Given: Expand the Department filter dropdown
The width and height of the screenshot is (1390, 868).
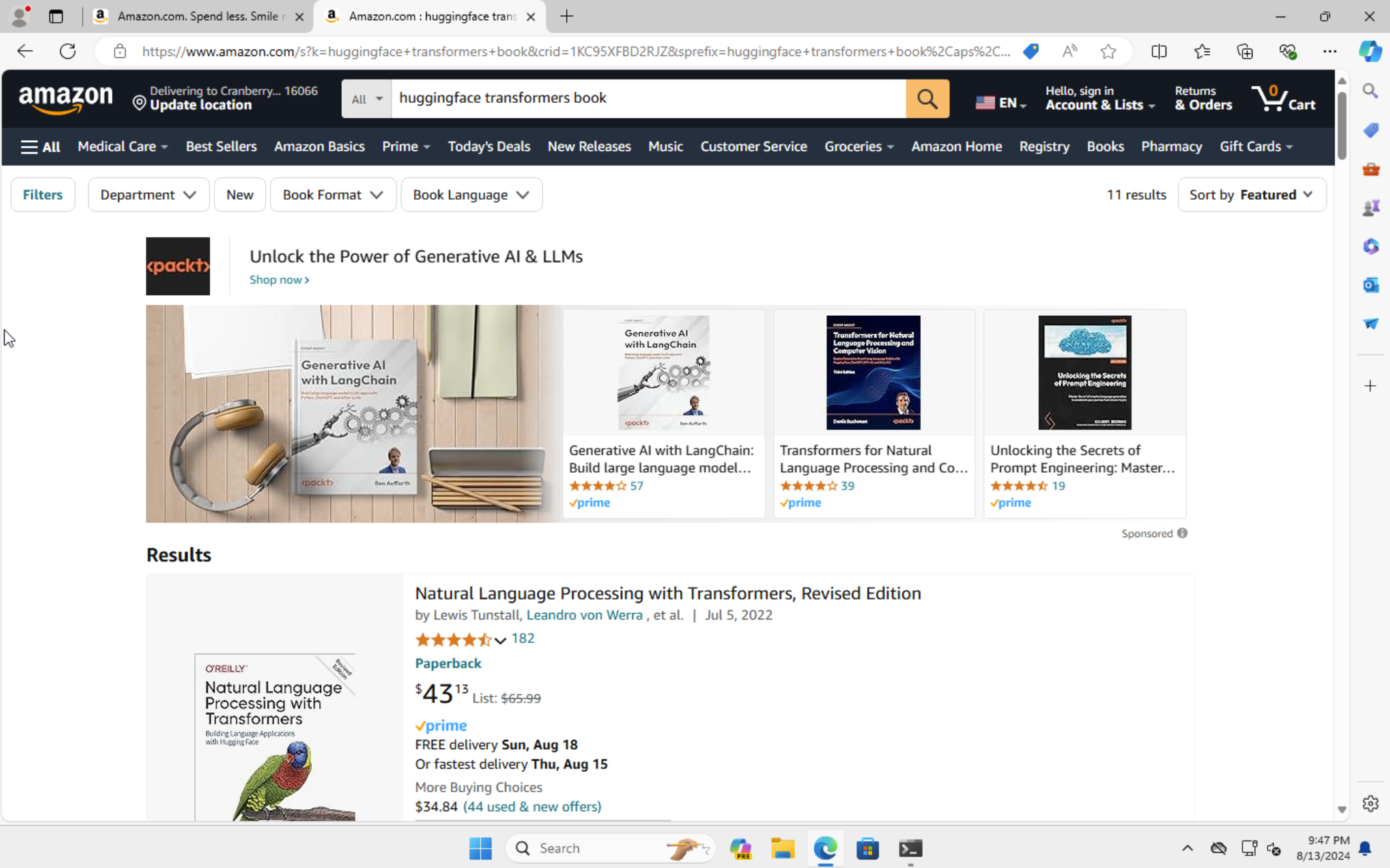Looking at the screenshot, I should (x=148, y=195).
